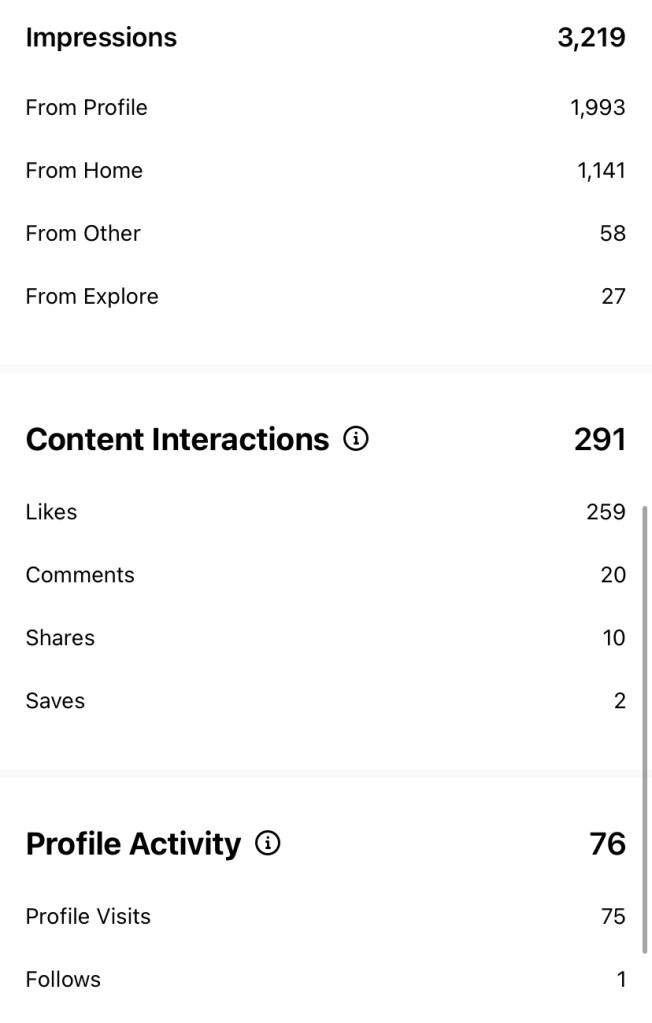Tap info icon beside Content Interactions
Viewport: 652px width, 1023px height.
pos(355,439)
